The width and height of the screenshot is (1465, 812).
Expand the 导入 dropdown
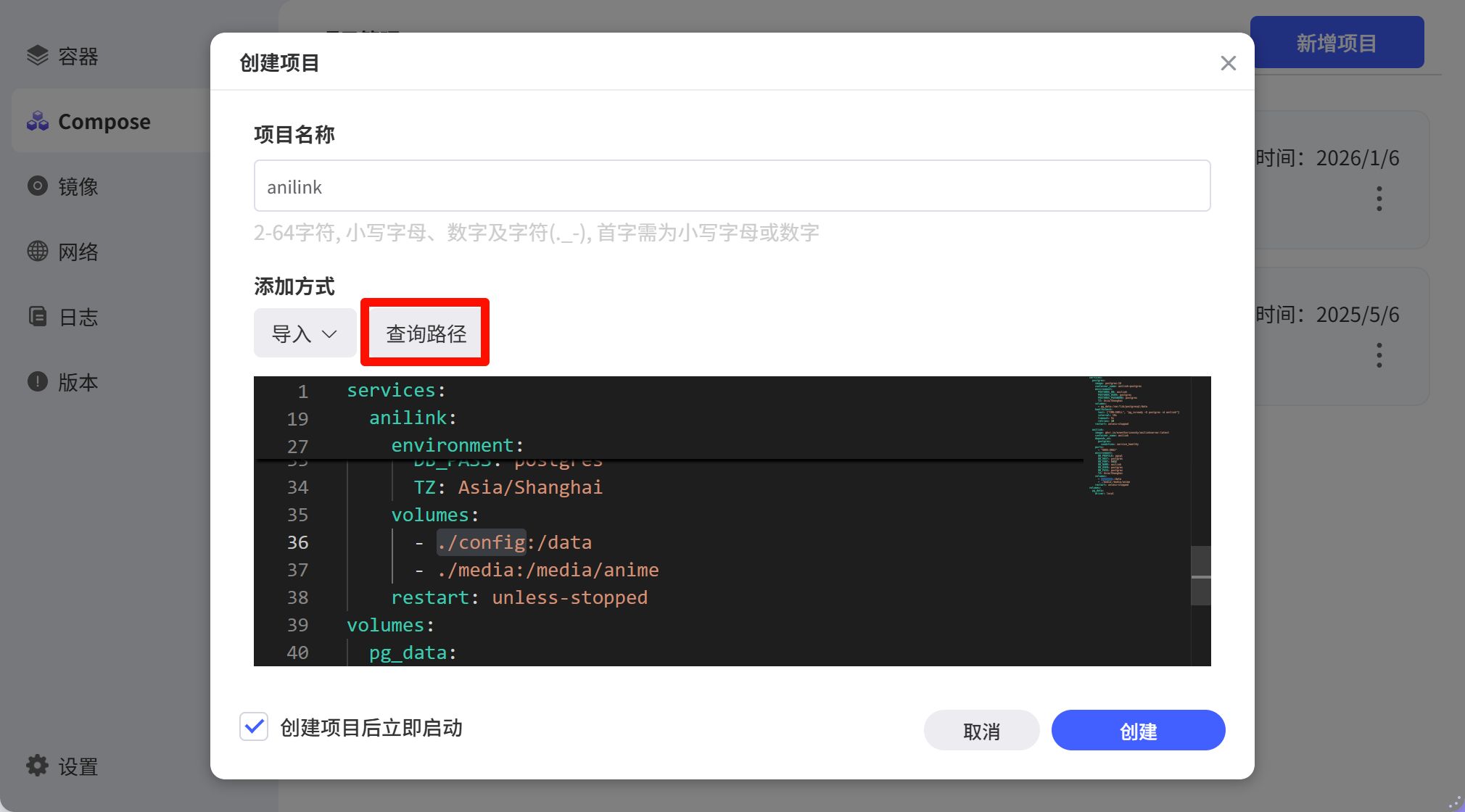click(305, 333)
